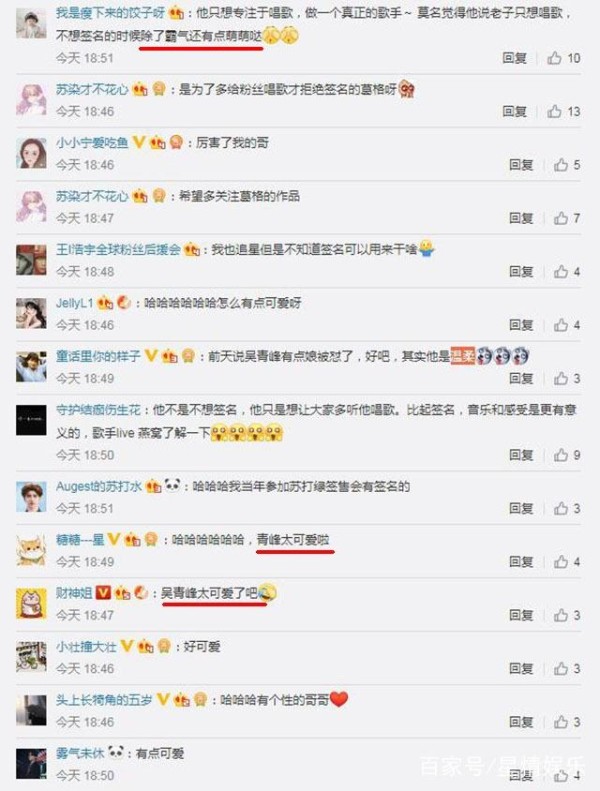Open 王嘻宇全球粉丝后援会 profile link
Viewport: 600px width, 791px height.
[x=118, y=249]
